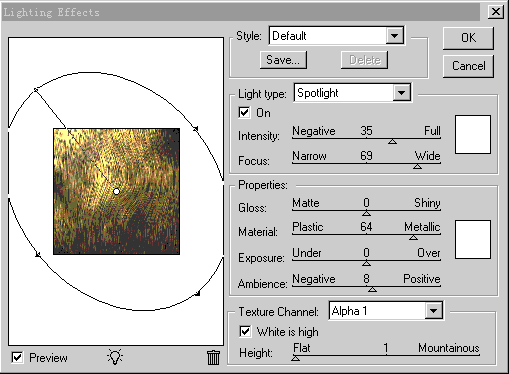Click the Cancel button
509x374 pixels.
click(468, 66)
